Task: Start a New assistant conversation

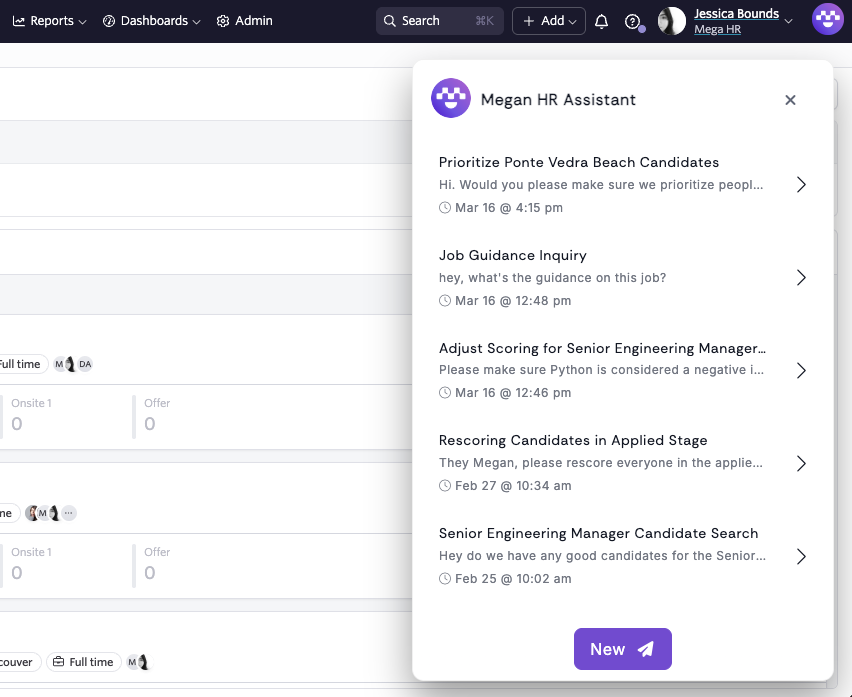Action: (622, 649)
